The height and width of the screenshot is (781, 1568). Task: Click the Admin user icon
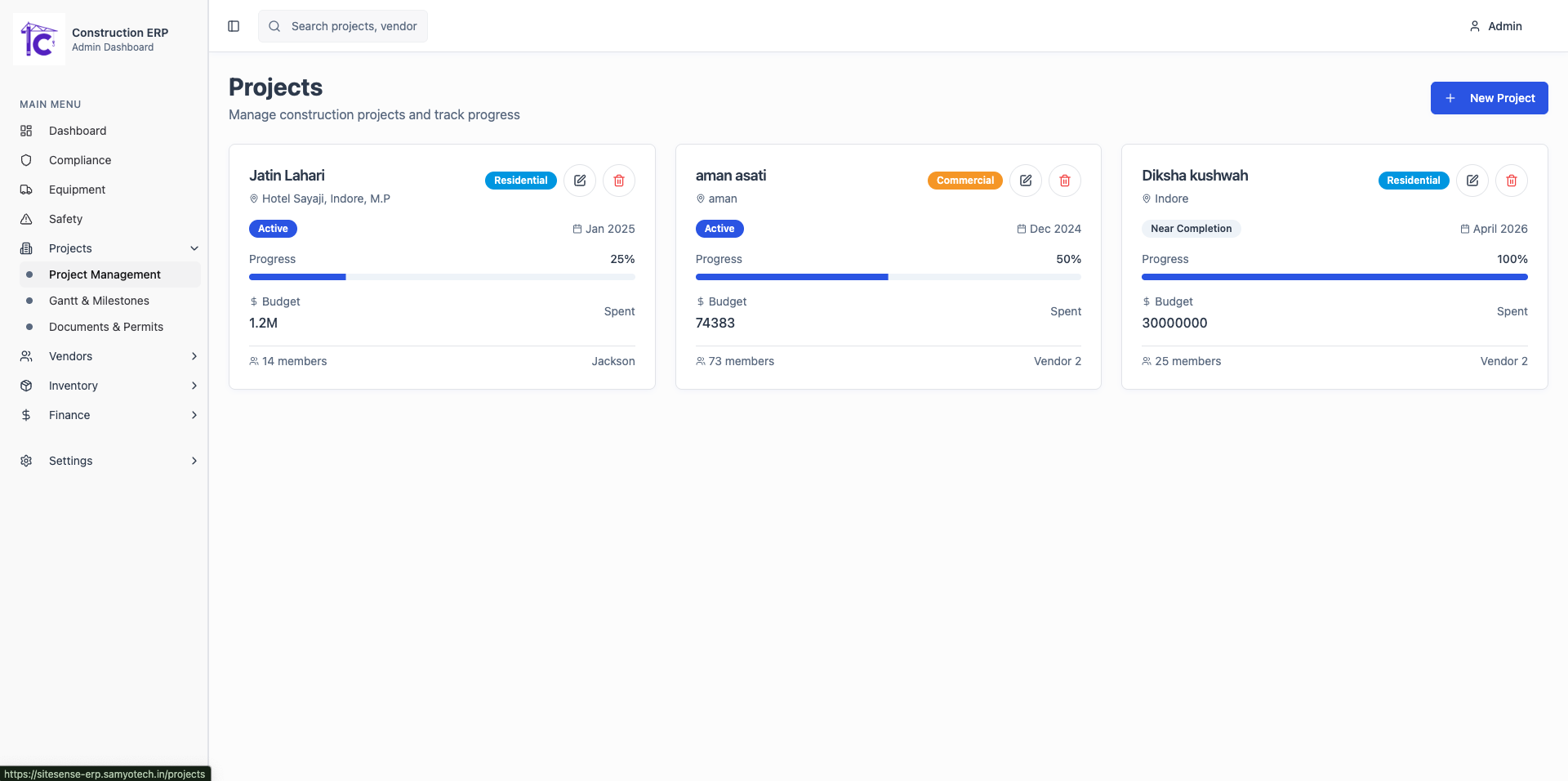1475,26
